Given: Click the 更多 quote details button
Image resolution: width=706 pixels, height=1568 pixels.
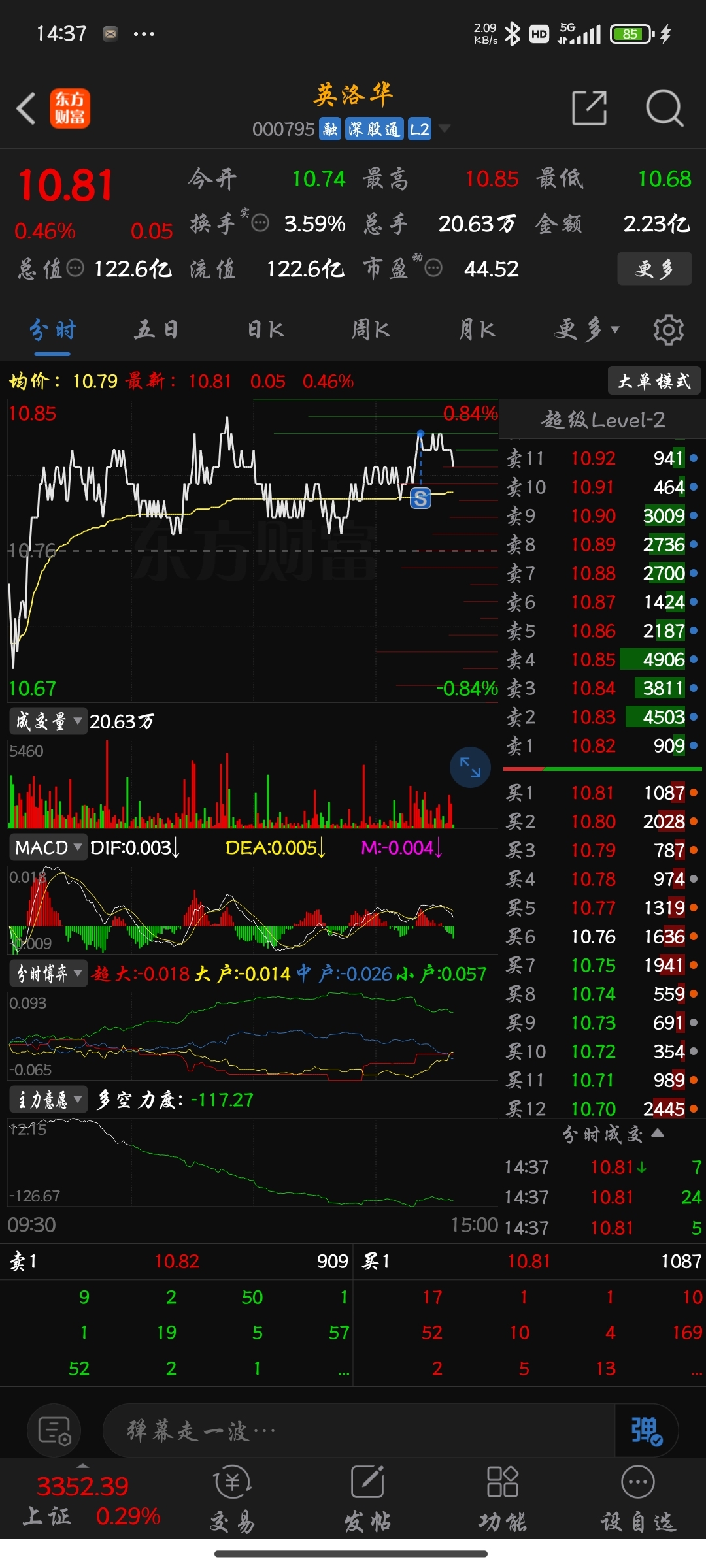Looking at the screenshot, I should tap(654, 269).
